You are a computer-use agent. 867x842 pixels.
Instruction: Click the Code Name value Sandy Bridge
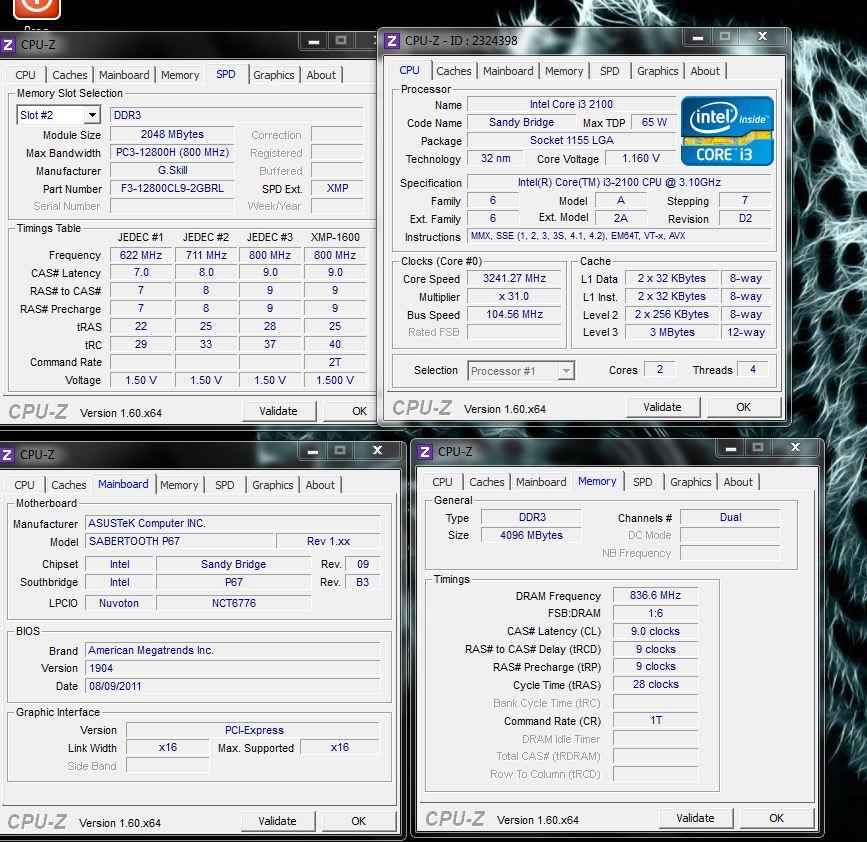click(x=521, y=122)
